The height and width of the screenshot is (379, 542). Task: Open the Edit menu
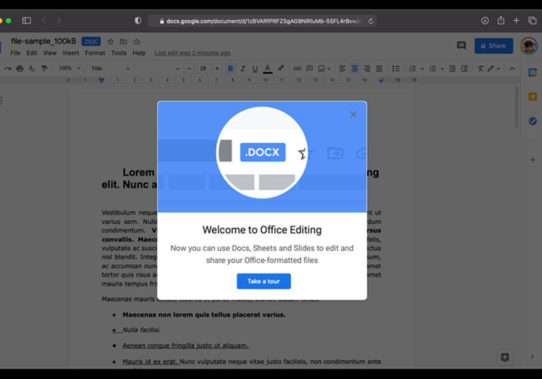[32, 53]
